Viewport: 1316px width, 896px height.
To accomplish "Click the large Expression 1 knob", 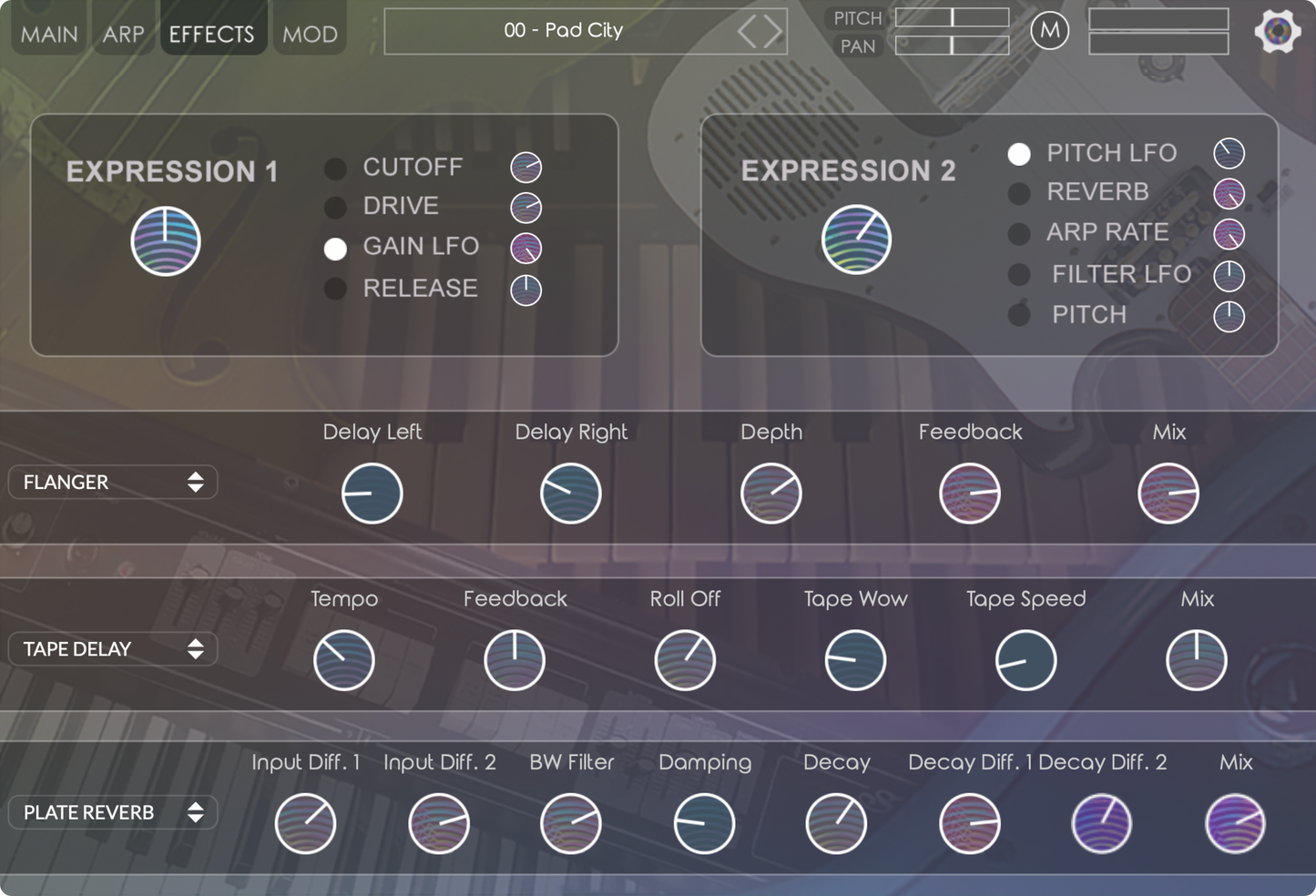I will tap(166, 241).
